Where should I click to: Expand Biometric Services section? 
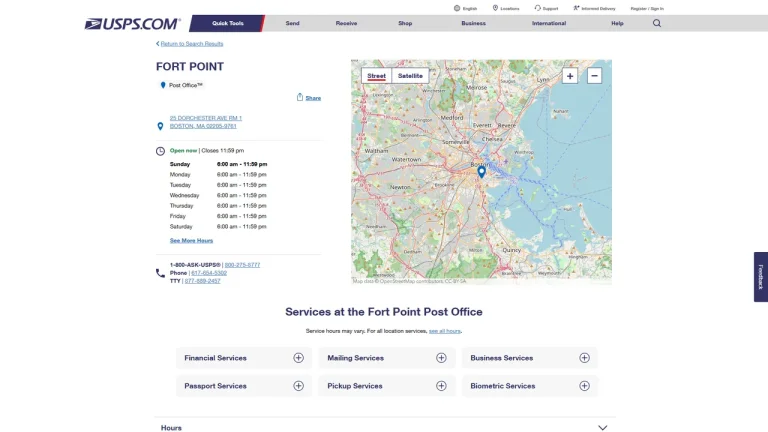(x=529, y=386)
